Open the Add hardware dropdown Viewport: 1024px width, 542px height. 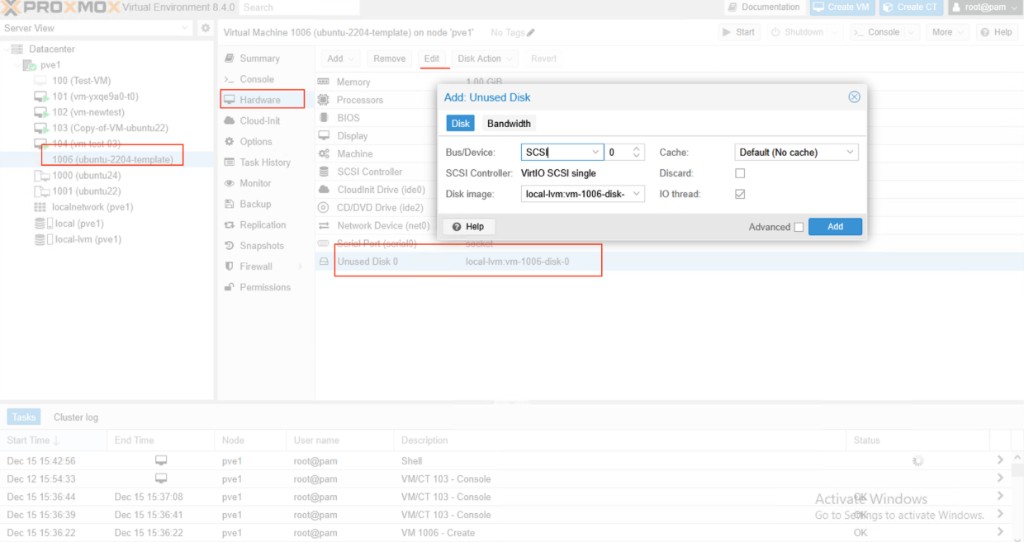point(340,59)
